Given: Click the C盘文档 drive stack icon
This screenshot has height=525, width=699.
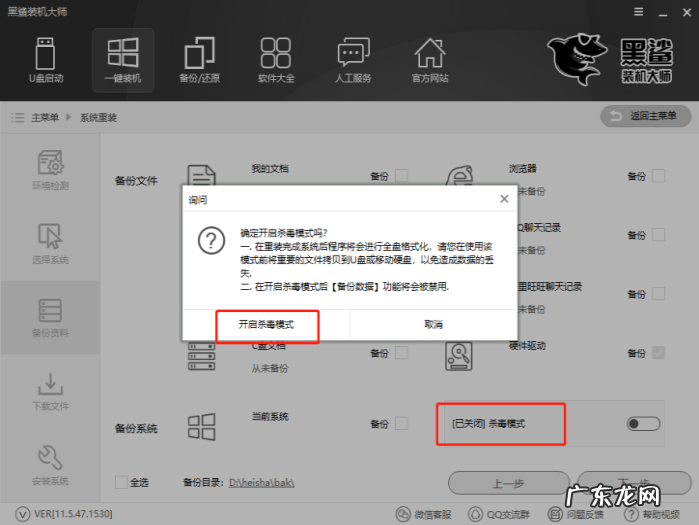Looking at the screenshot, I should point(201,356).
